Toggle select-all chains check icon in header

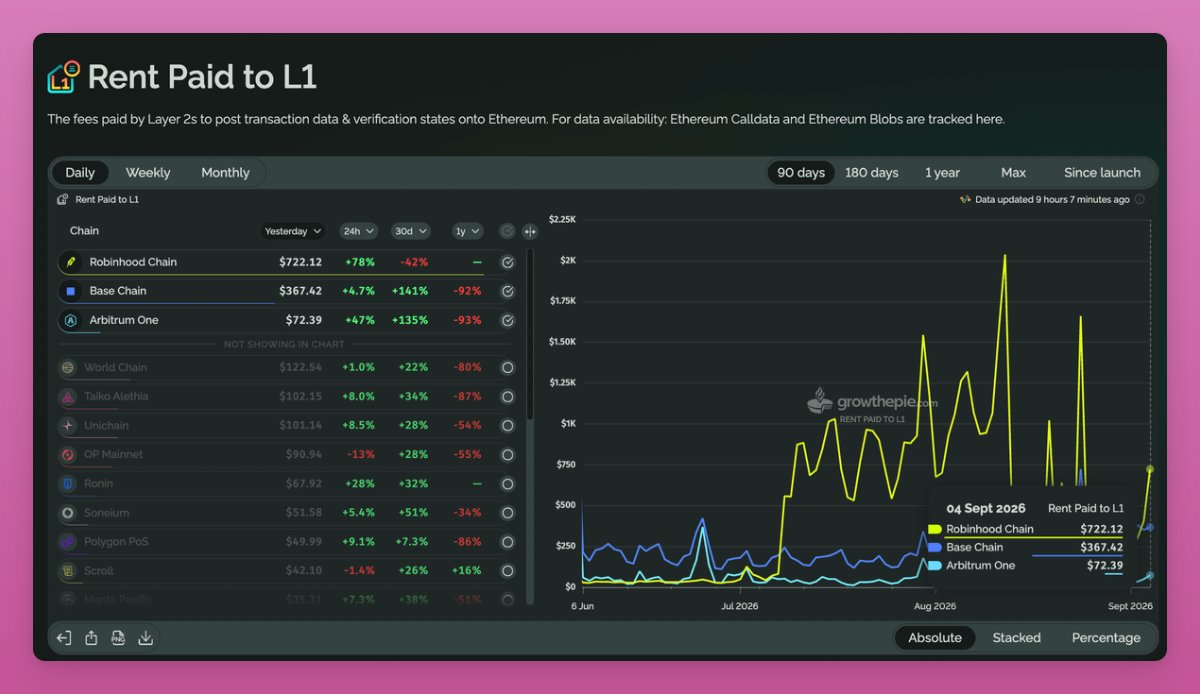coord(507,231)
